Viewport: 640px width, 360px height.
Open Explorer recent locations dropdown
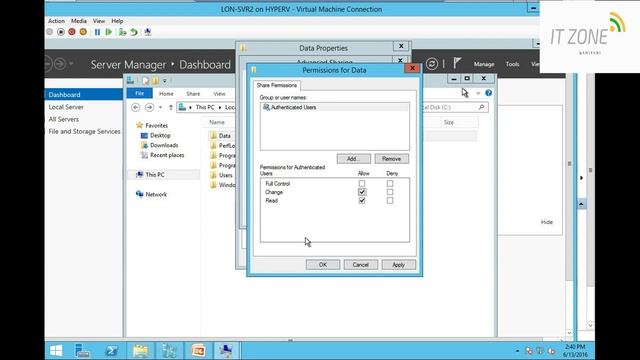pyautogui.click(x=160, y=107)
